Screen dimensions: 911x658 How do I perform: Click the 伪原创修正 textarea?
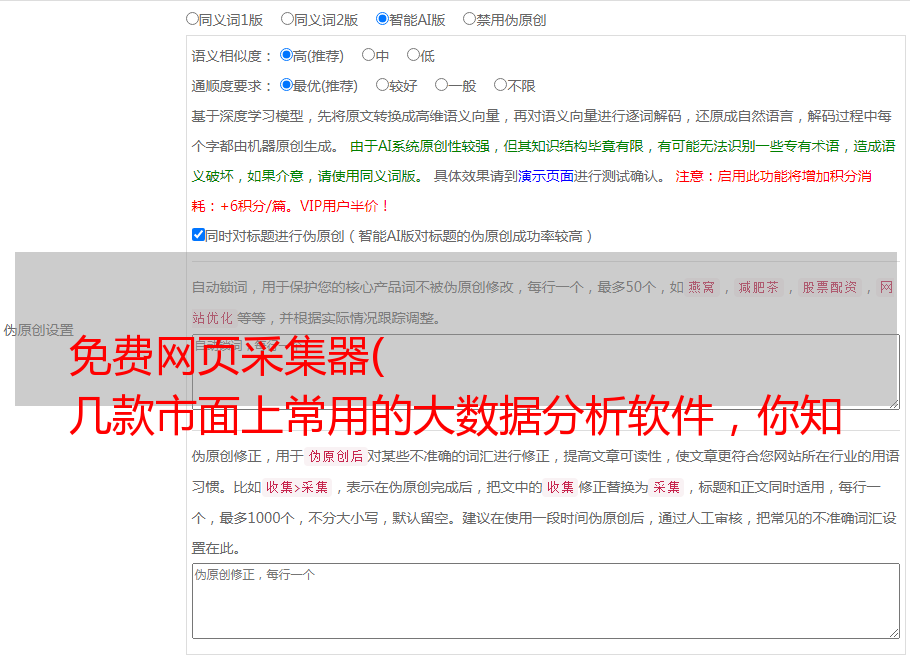(546, 601)
